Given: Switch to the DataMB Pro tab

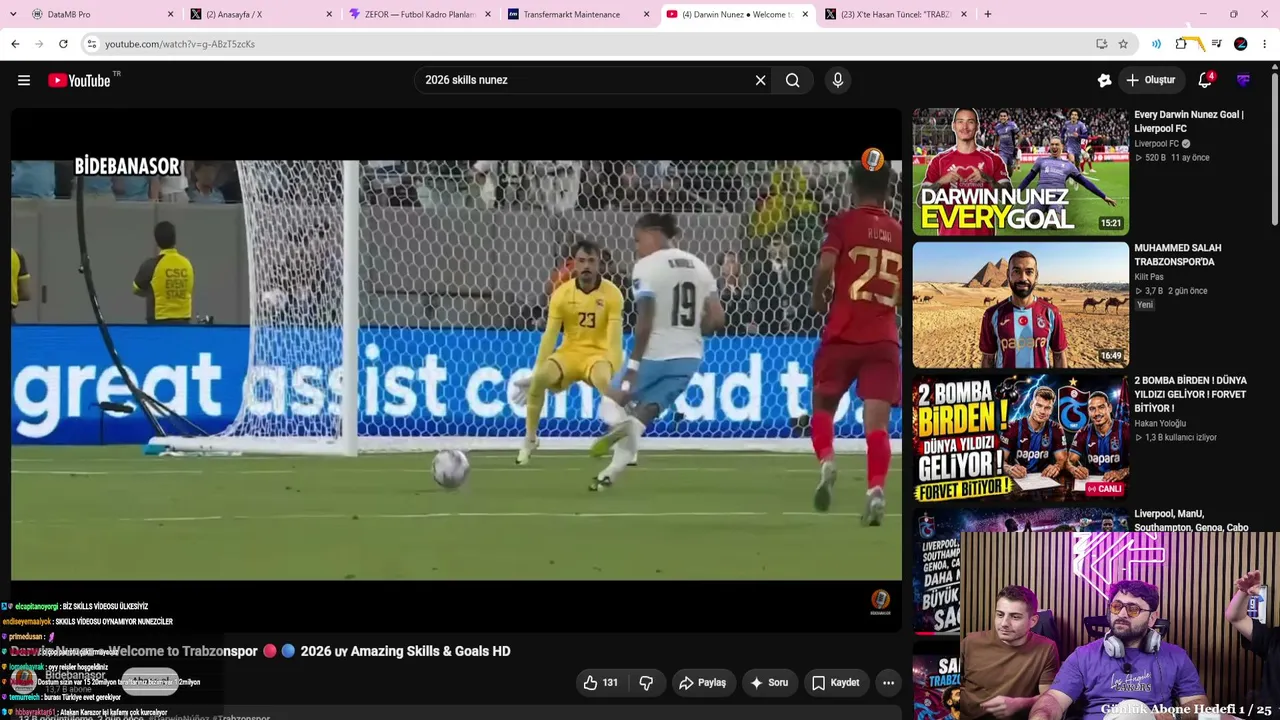Looking at the screenshot, I should (103, 14).
